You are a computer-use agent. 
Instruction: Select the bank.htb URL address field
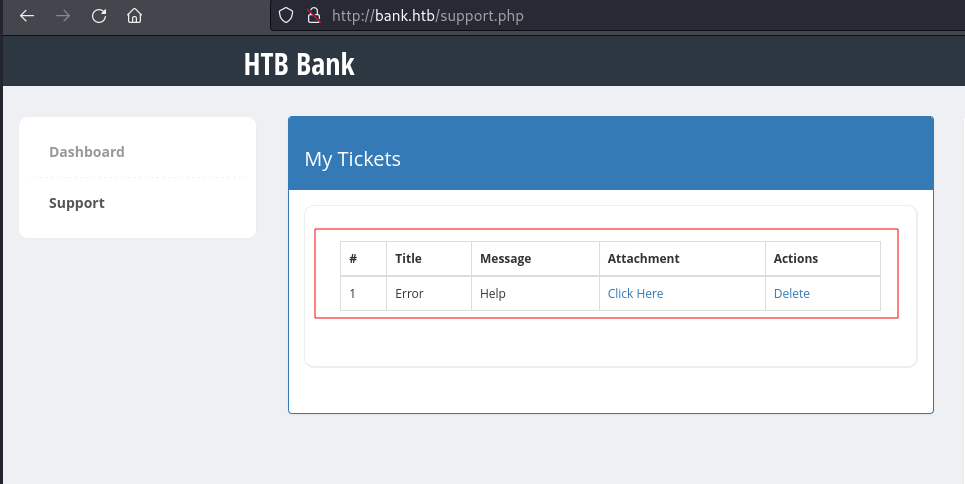[x=617, y=15]
